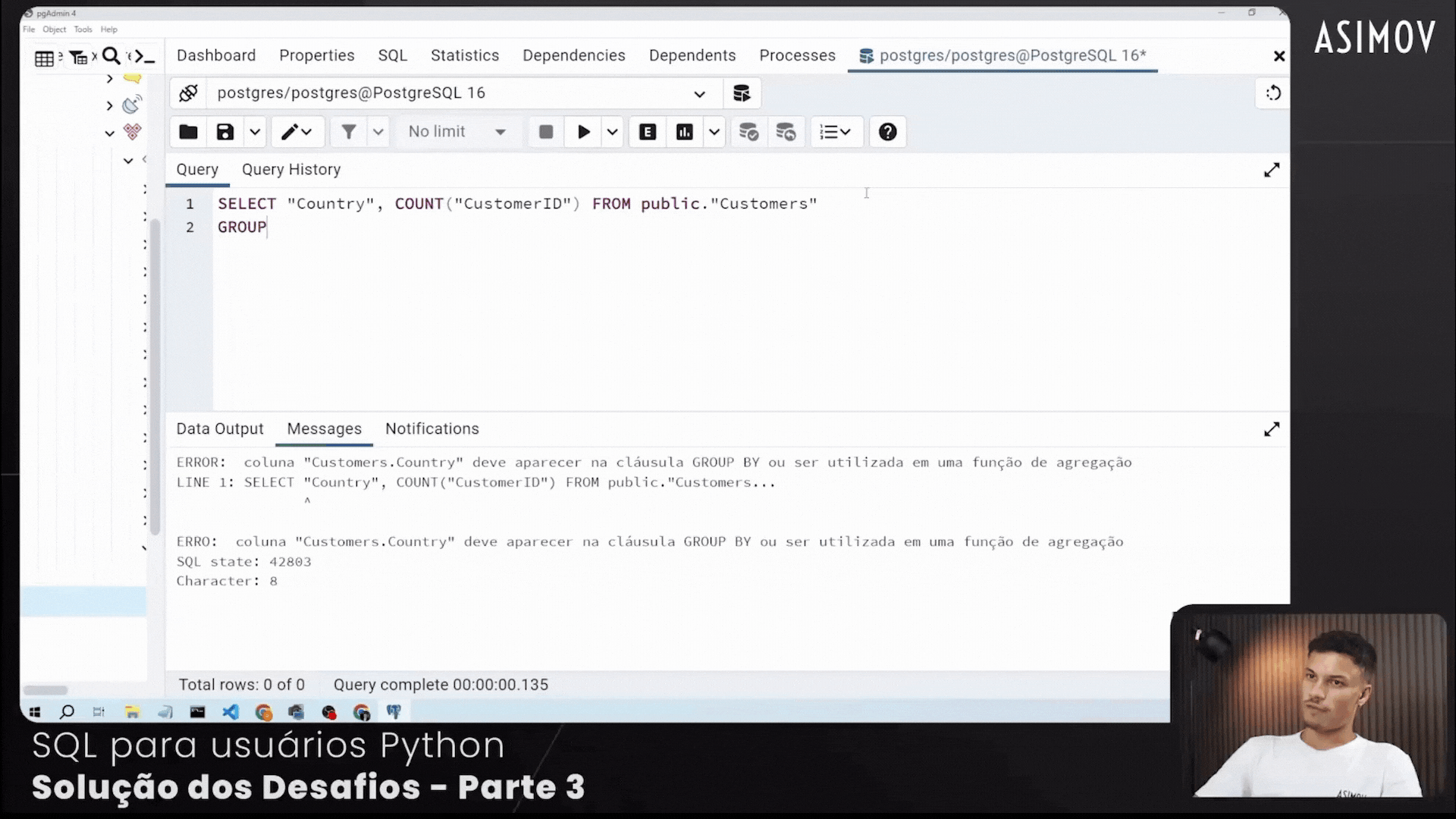
Task: Open the Macros numbered-list menu
Action: 836,132
